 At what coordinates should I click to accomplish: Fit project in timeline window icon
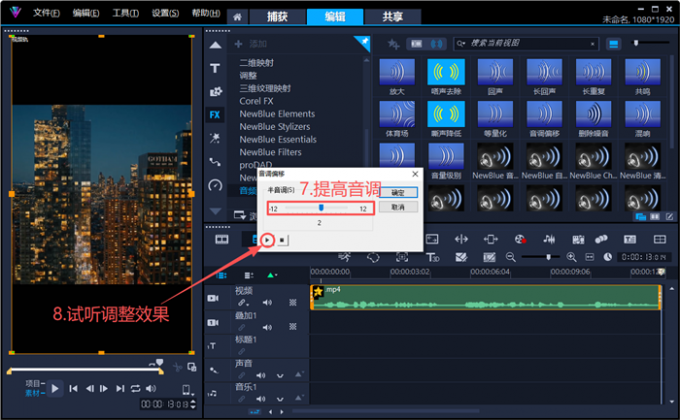click(590, 257)
